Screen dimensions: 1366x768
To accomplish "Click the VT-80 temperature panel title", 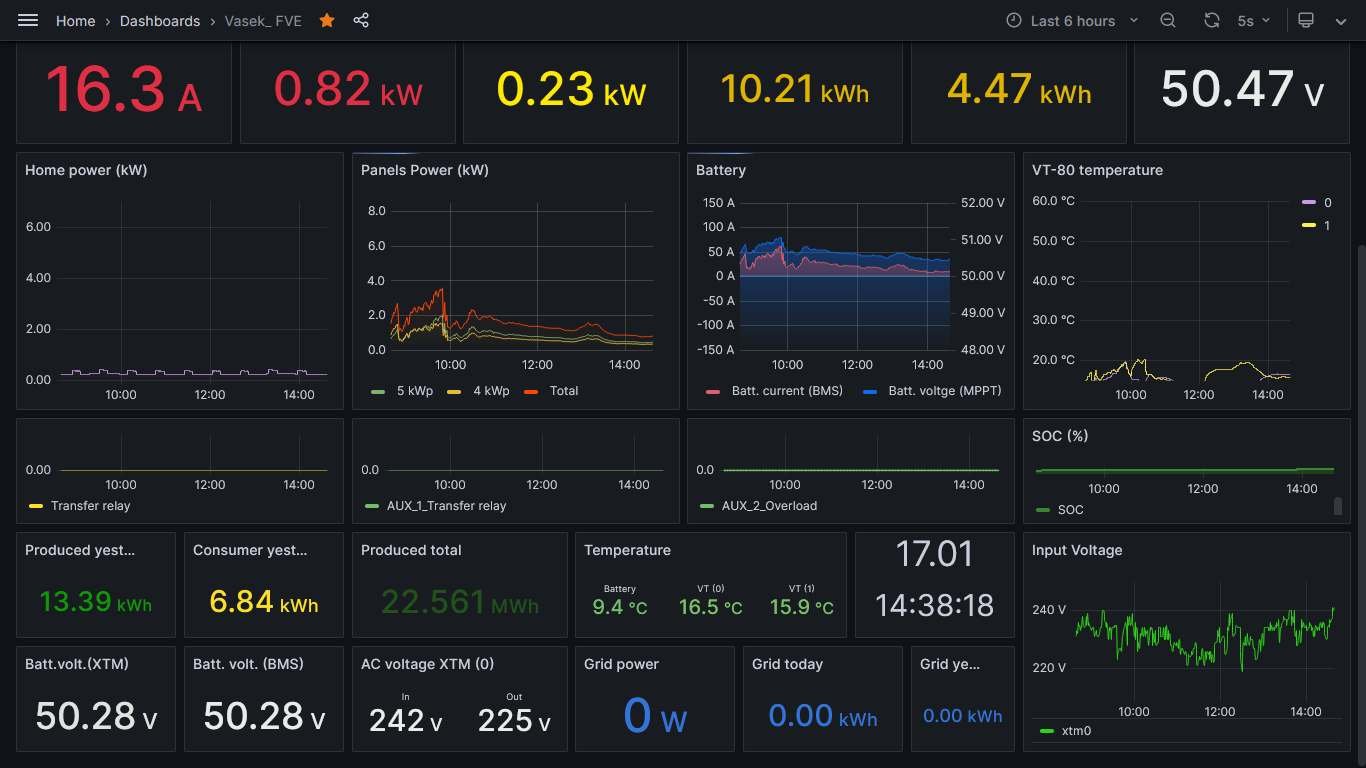I will click(1097, 170).
